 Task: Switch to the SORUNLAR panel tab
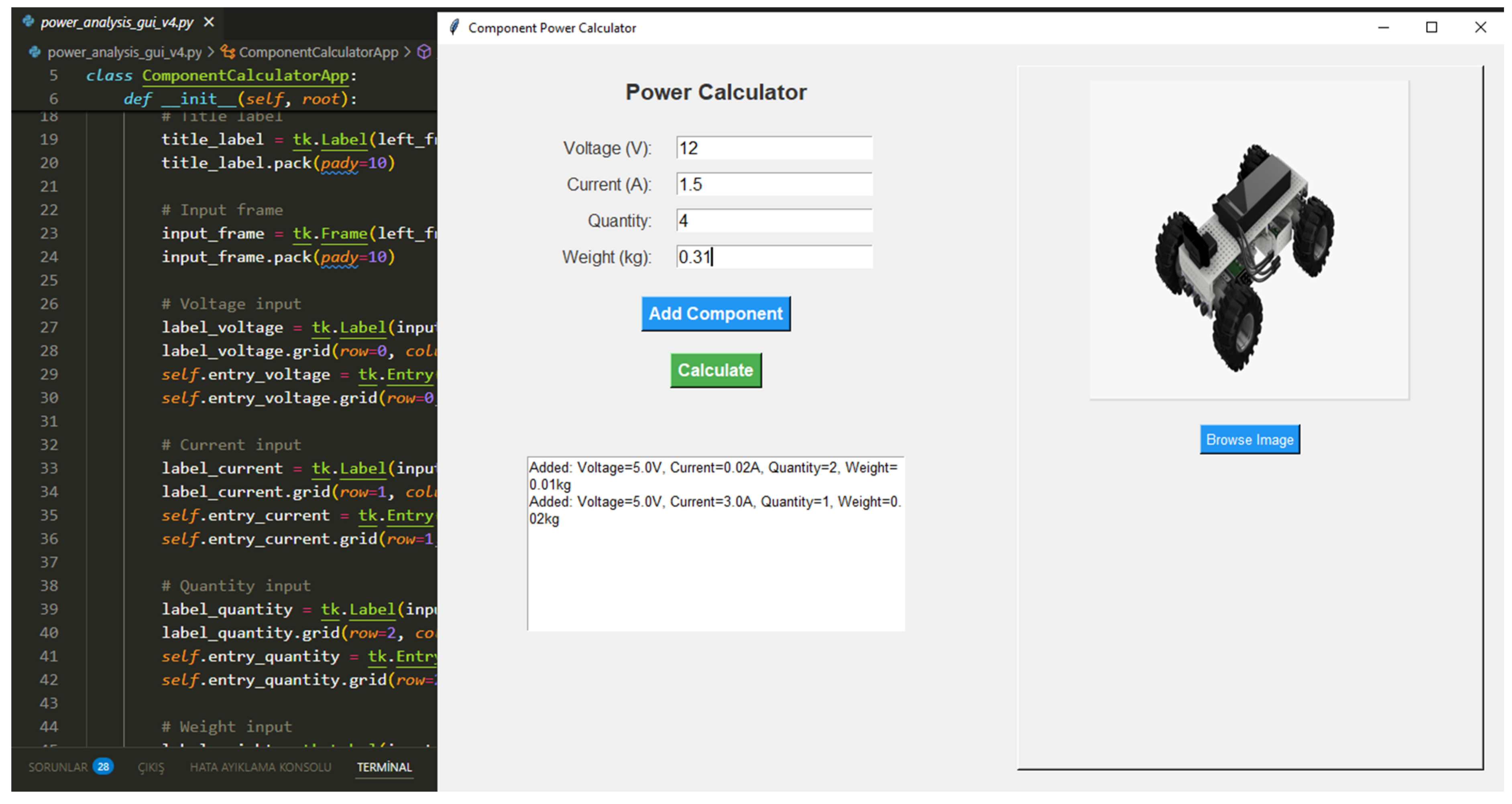click(58, 766)
